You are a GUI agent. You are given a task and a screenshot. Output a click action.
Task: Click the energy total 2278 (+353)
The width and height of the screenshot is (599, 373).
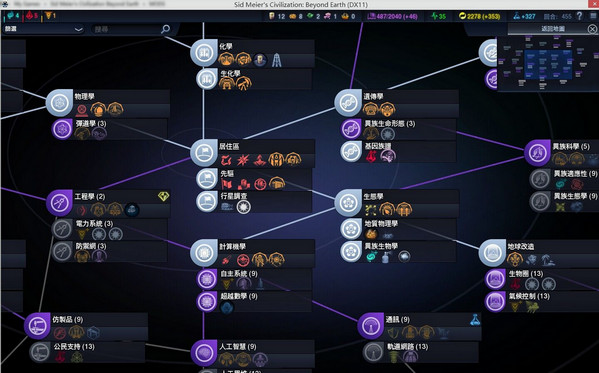pos(479,16)
